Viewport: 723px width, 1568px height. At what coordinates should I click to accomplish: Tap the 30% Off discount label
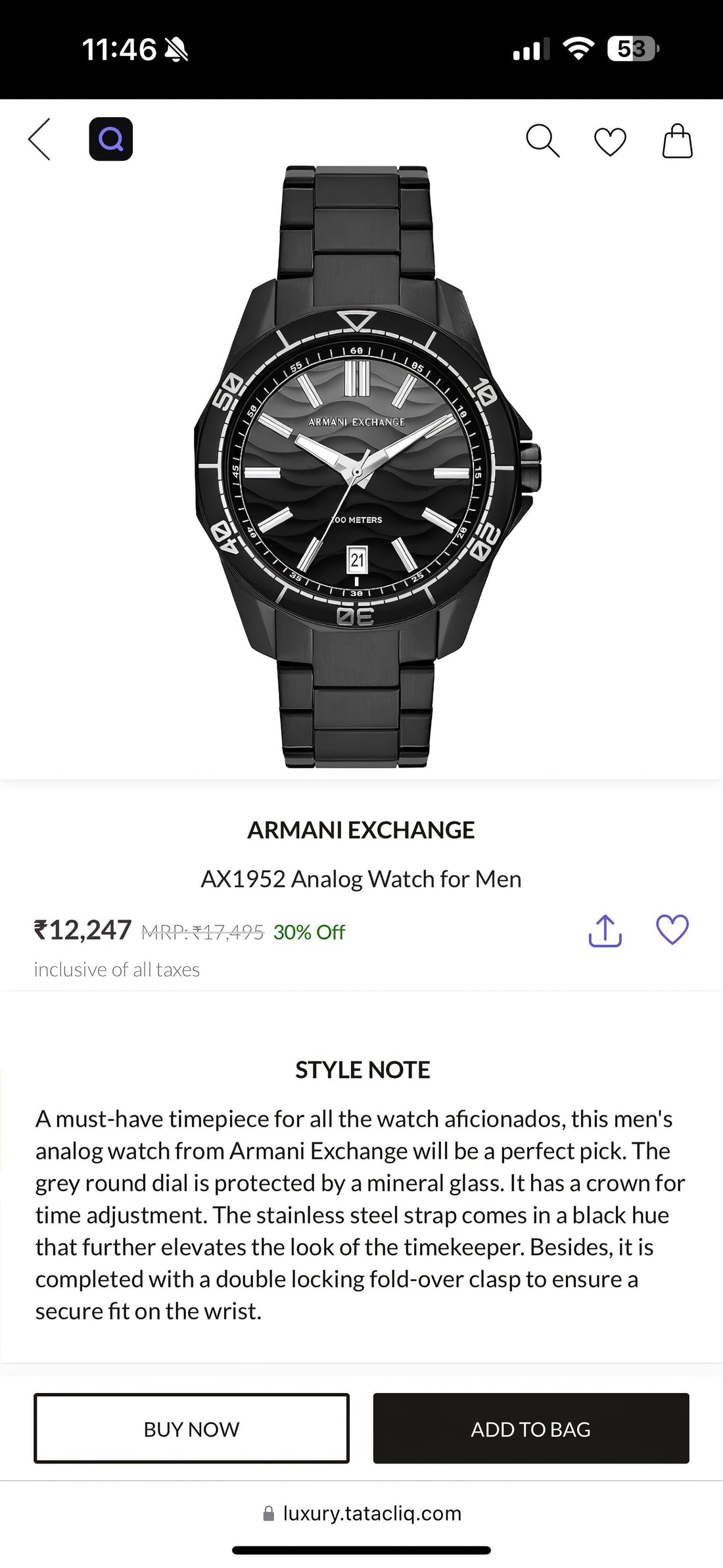click(309, 932)
